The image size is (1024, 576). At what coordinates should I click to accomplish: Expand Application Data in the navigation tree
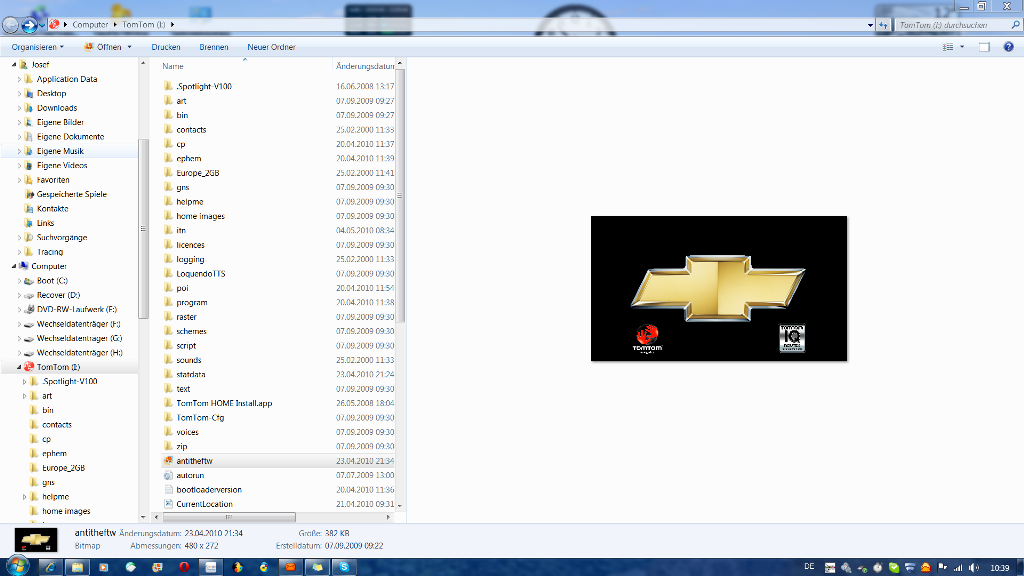[x=20, y=79]
